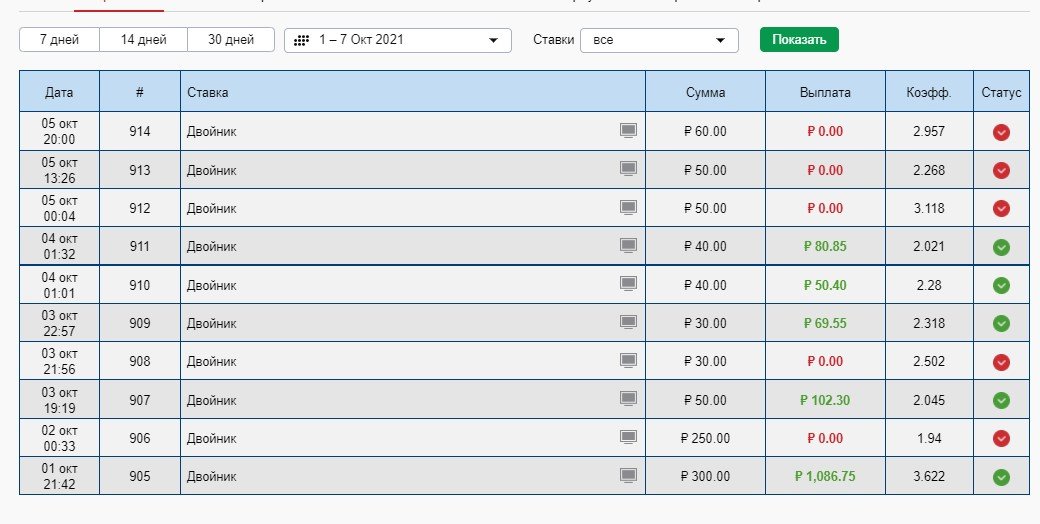
Task: Click the red status icon for bet 906
Action: (1001, 438)
